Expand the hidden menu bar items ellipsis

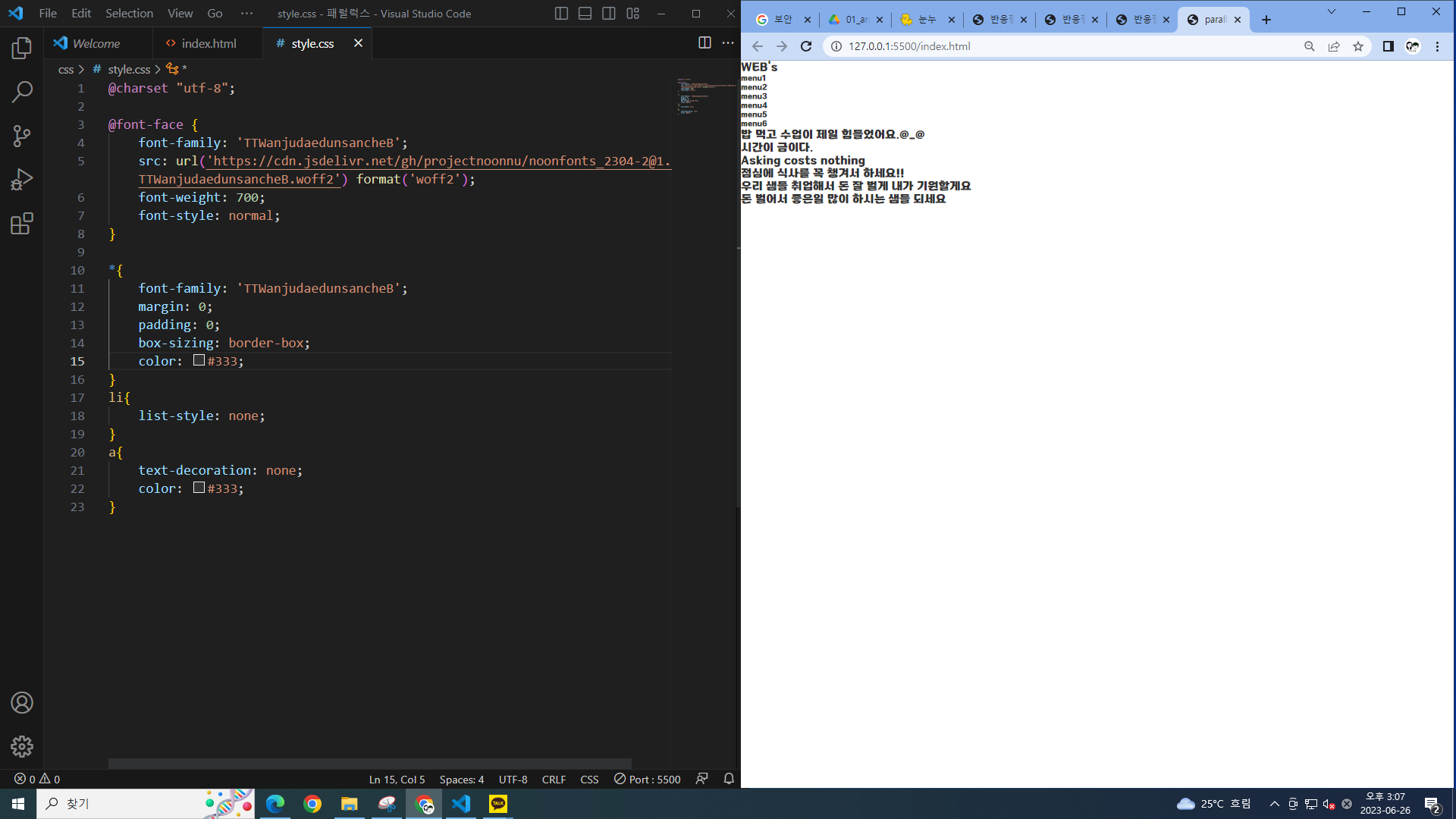[x=246, y=14]
